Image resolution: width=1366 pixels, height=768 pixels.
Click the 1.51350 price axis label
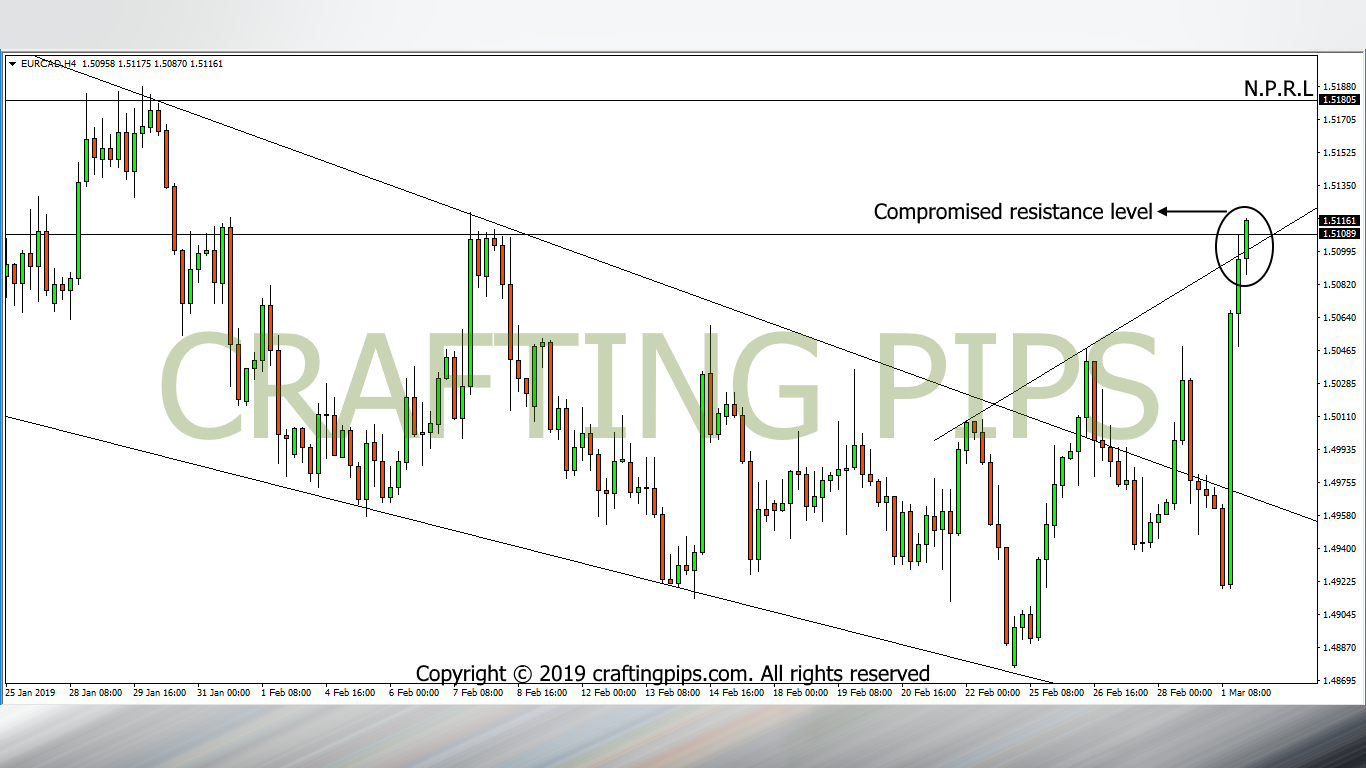click(x=1339, y=185)
